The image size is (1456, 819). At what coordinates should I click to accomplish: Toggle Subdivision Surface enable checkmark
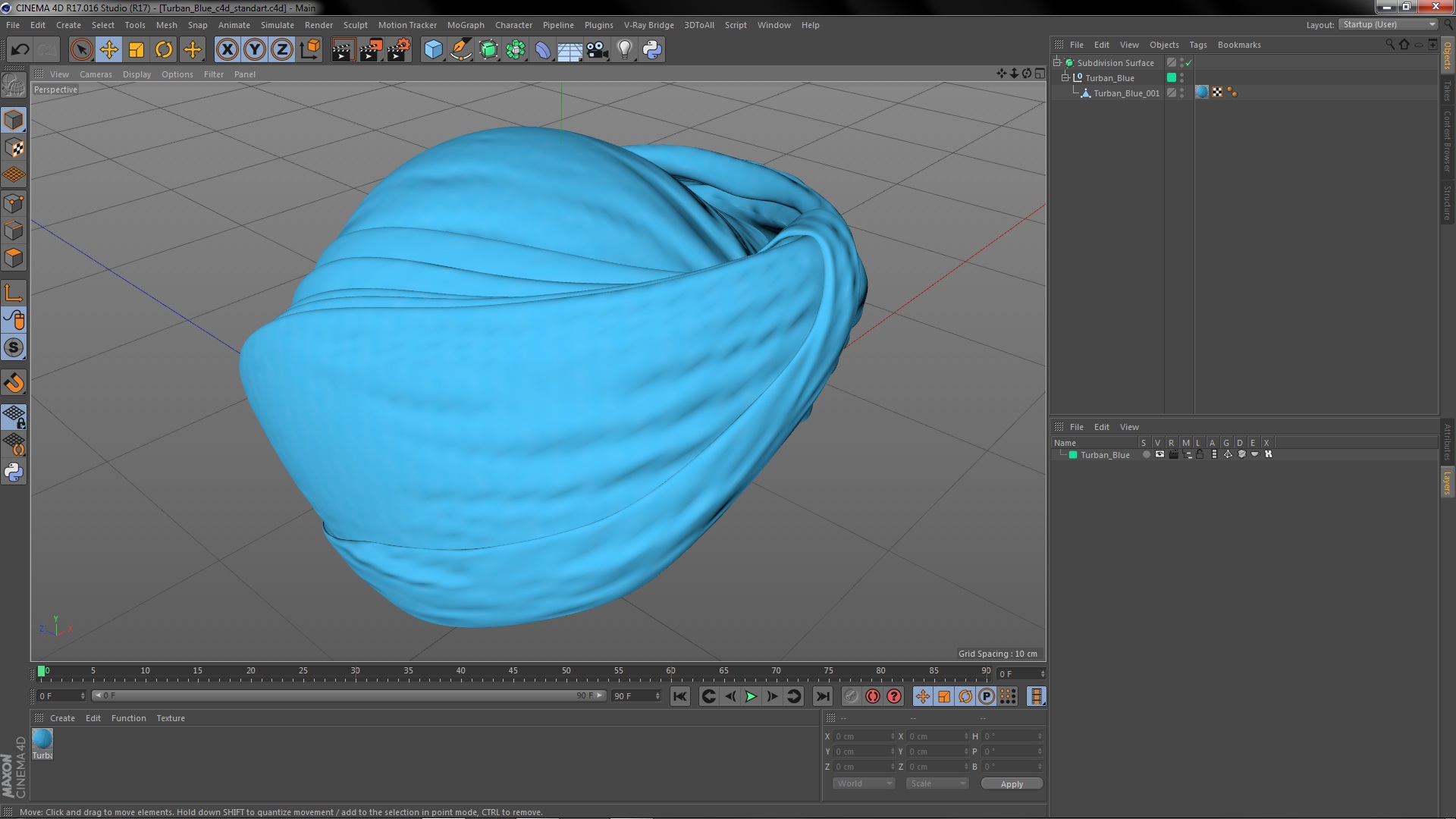pos(1188,63)
